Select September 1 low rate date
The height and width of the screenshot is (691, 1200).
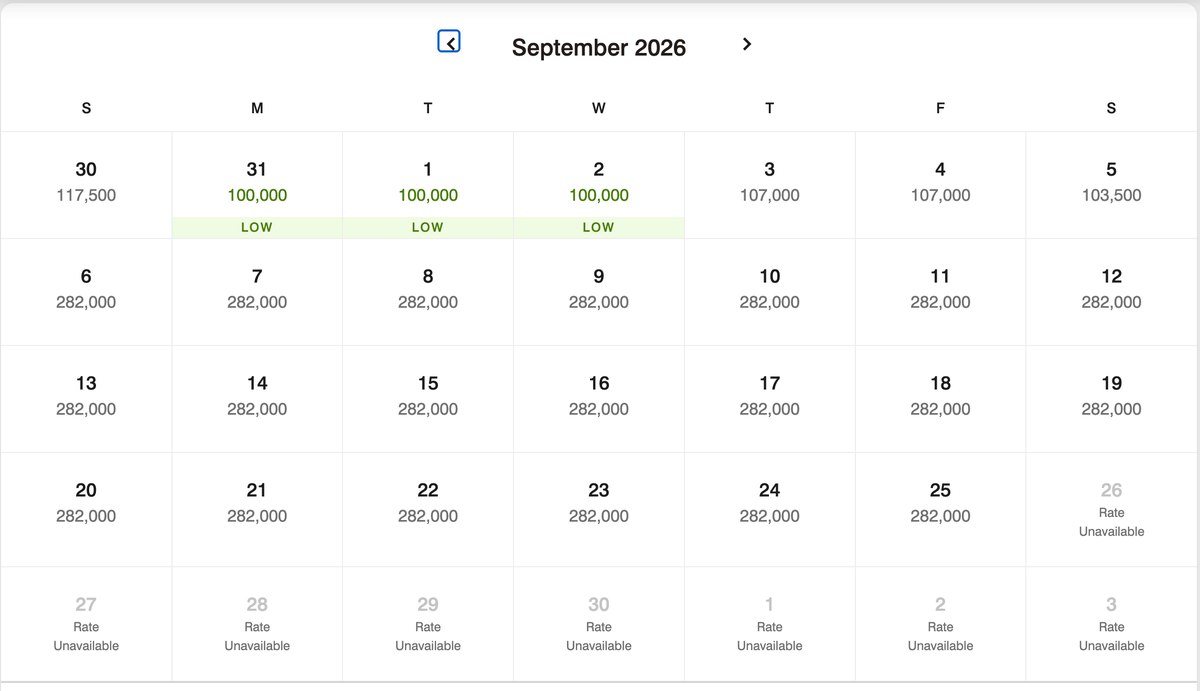pos(428,185)
